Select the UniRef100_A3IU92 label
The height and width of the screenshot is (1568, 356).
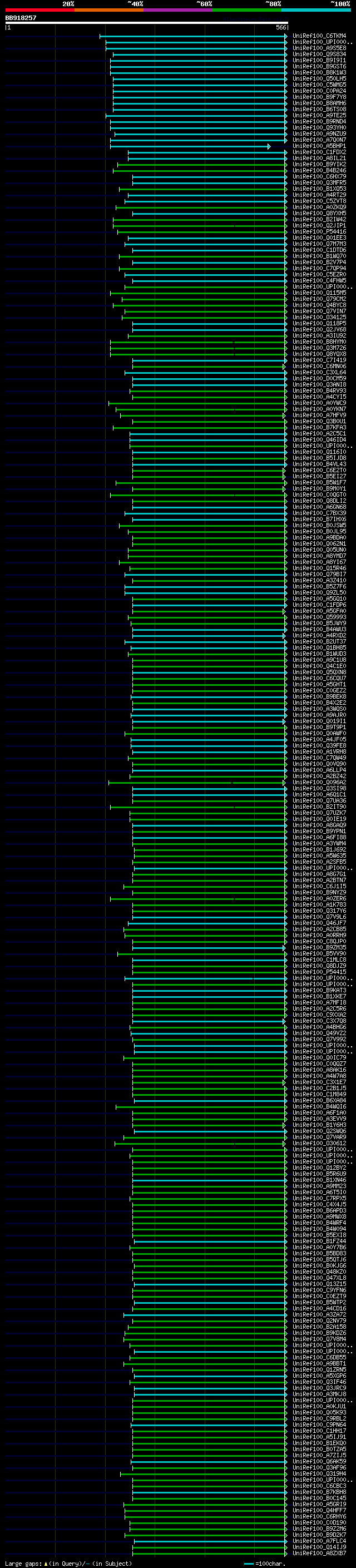pyautogui.click(x=319, y=335)
